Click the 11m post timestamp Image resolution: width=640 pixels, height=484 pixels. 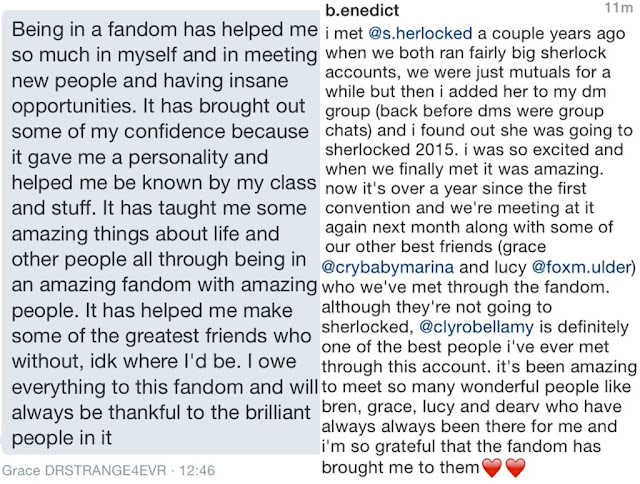[619, 7]
